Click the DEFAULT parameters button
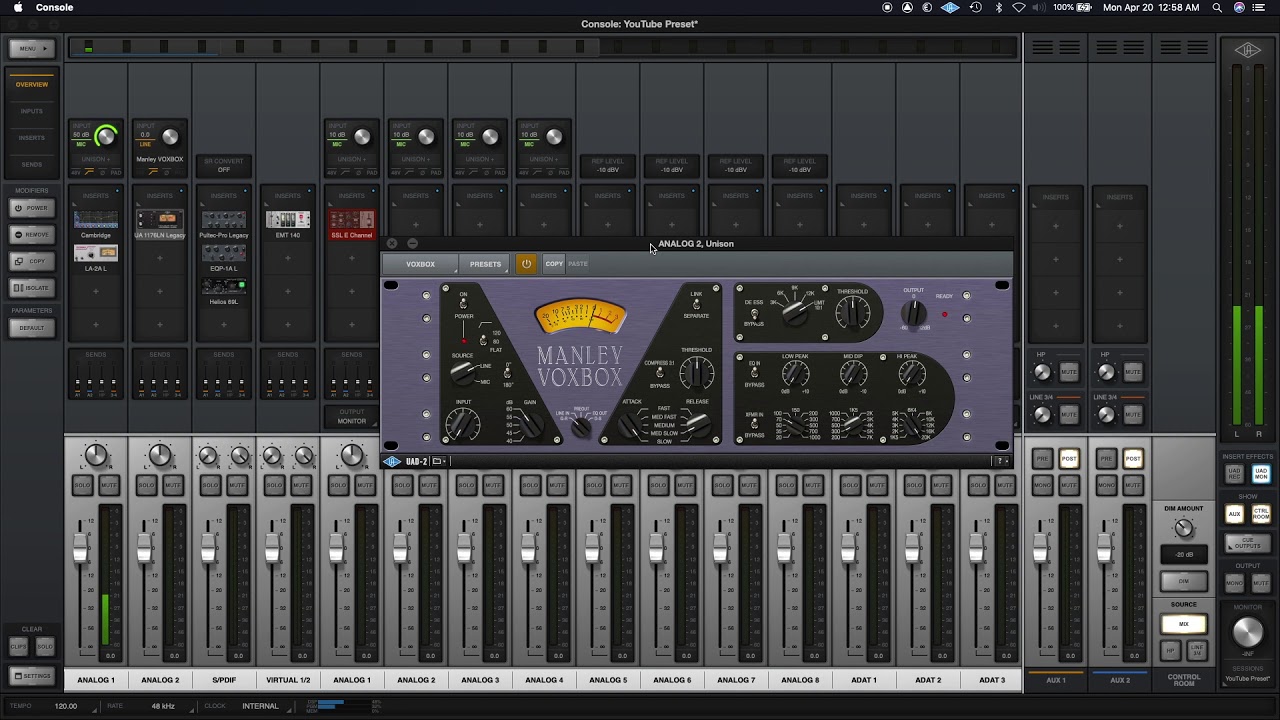 (31, 328)
